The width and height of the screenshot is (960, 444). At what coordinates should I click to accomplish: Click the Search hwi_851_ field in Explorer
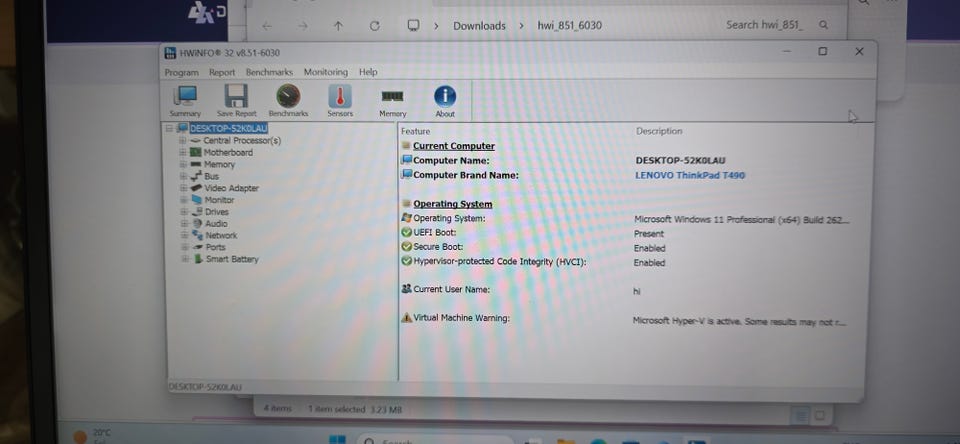(x=776, y=25)
